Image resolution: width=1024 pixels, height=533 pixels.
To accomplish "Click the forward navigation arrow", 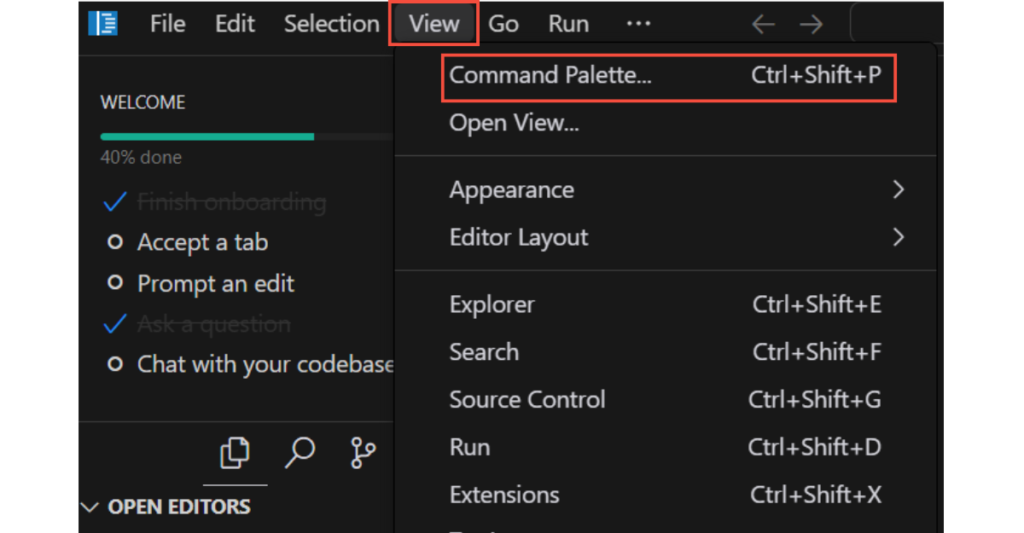I will point(811,24).
